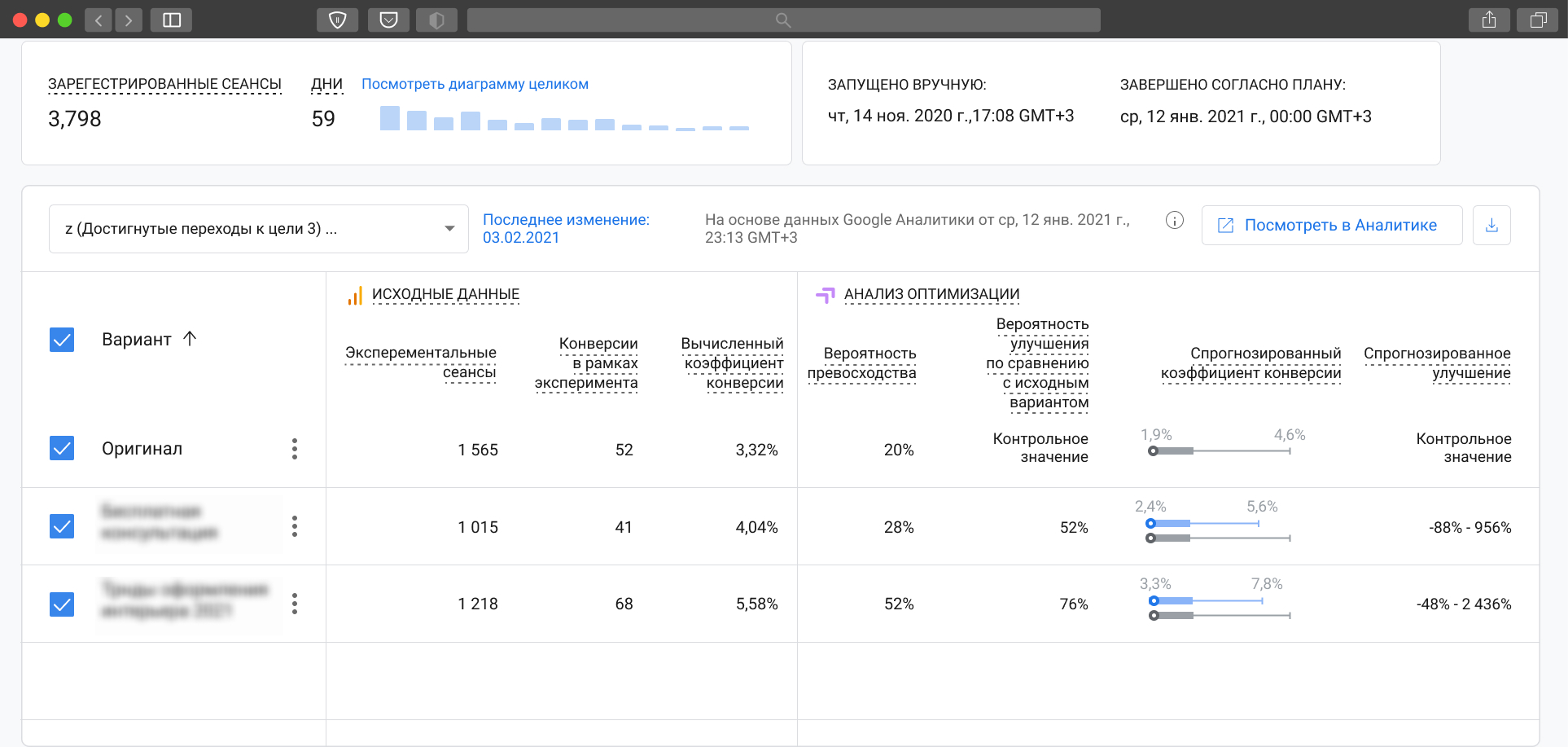Toggle the browser sidebar icon

(172, 20)
